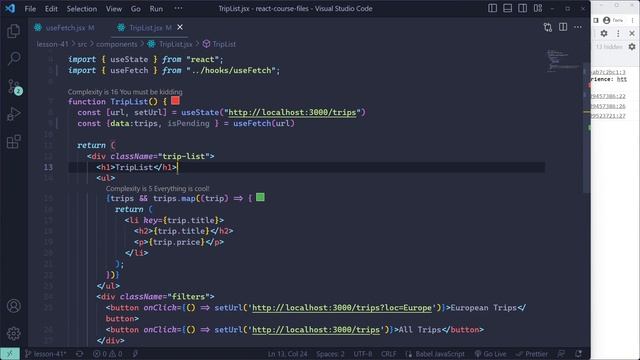Image resolution: width=640 pixels, height=360 pixels.
Task: Toggle the bottom panel layout icon
Action: 507,8
